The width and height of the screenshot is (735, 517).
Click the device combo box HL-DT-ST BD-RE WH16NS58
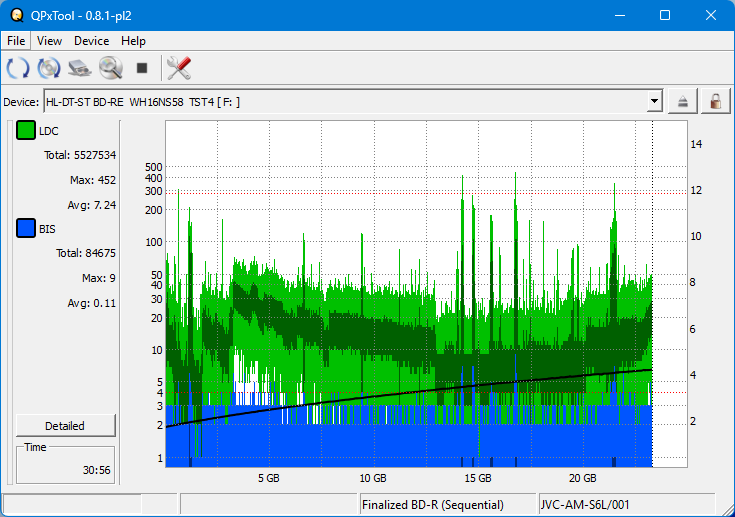(353, 101)
